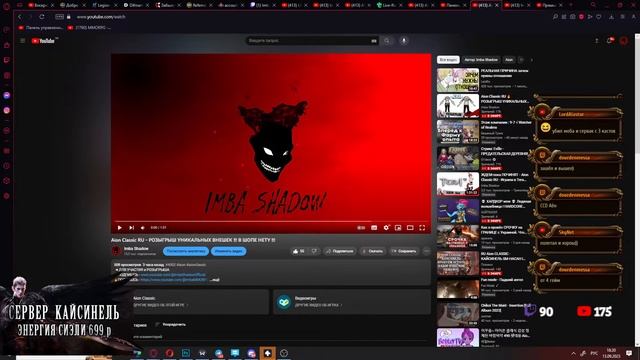640x360 pixels.
Task: Open more actions menu under video
Action: [427, 251]
